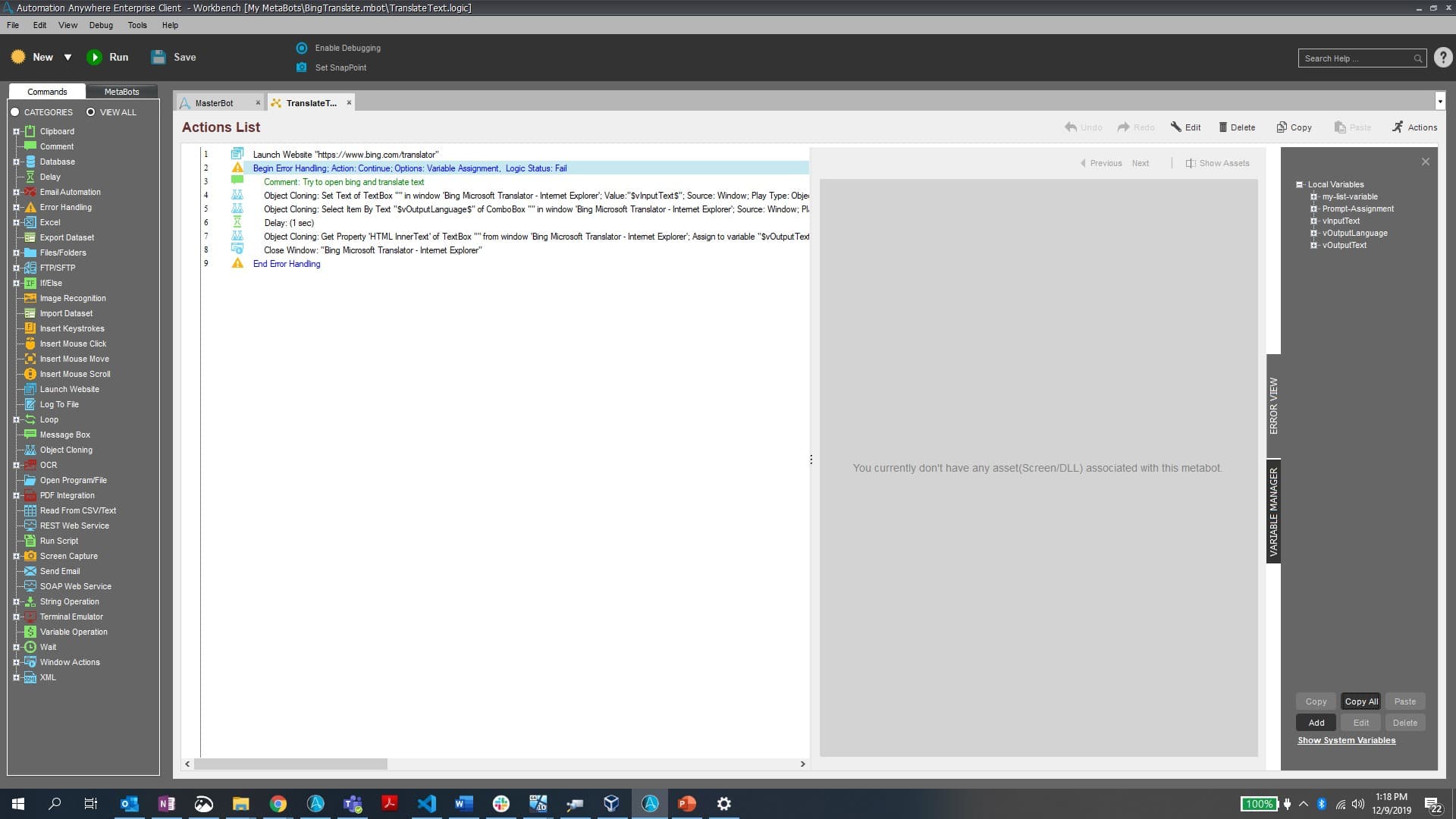Screen dimensions: 1456x819
Task: Select the VIEW ALL radio button
Action: click(90, 112)
